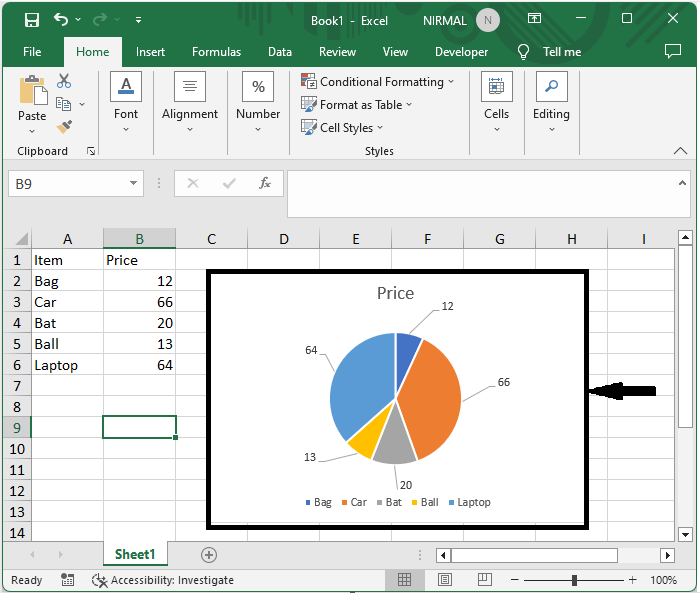Switch to the Home tab
Image resolution: width=700 pixels, height=593 pixels.
pos(92,52)
